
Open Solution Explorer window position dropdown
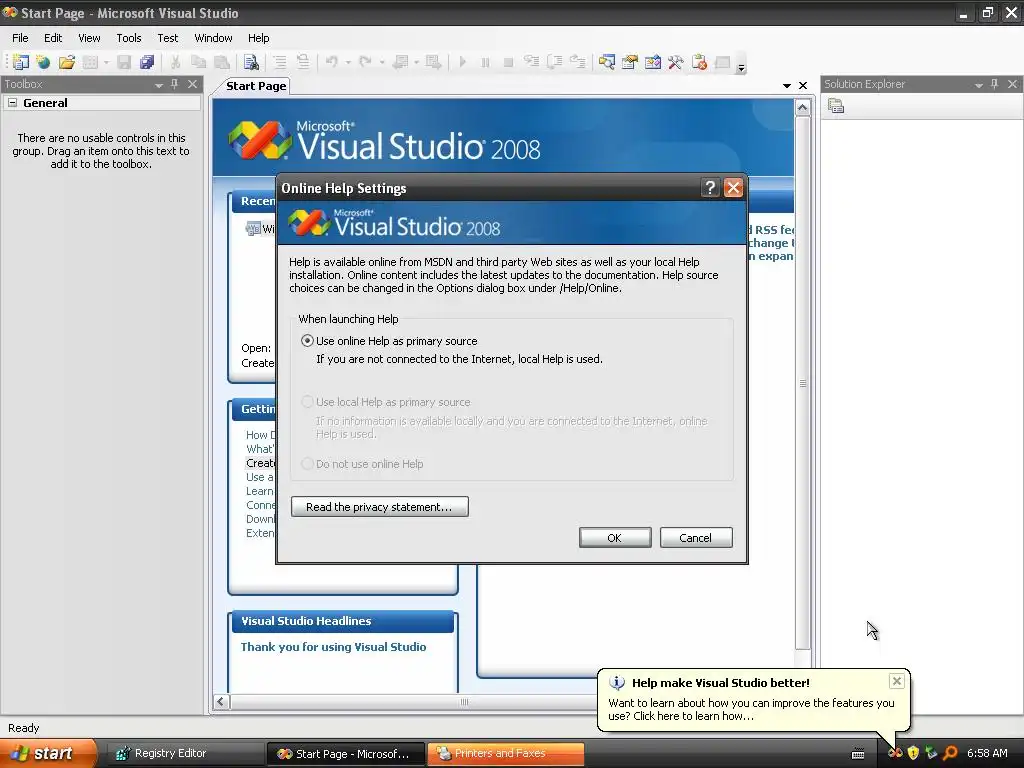pos(978,85)
